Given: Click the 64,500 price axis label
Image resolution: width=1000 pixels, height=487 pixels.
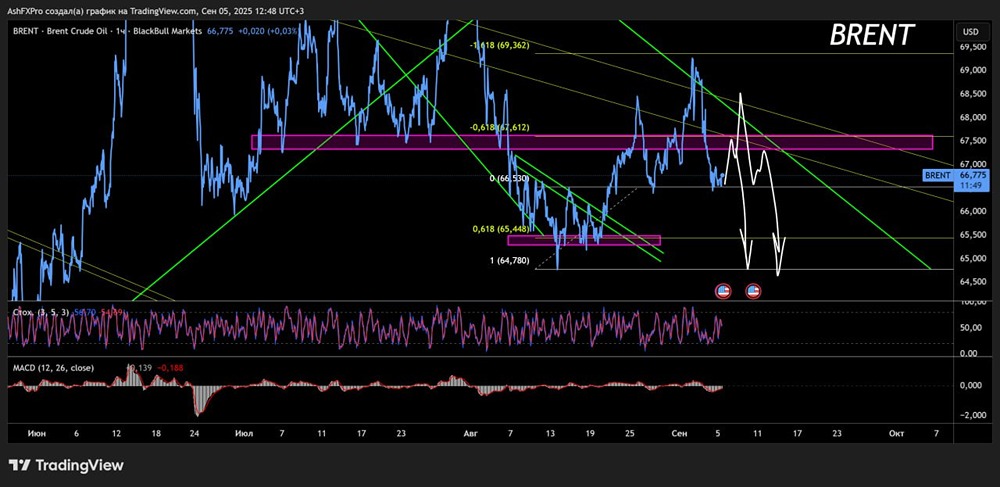Looking at the screenshot, I should (x=973, y=282).
